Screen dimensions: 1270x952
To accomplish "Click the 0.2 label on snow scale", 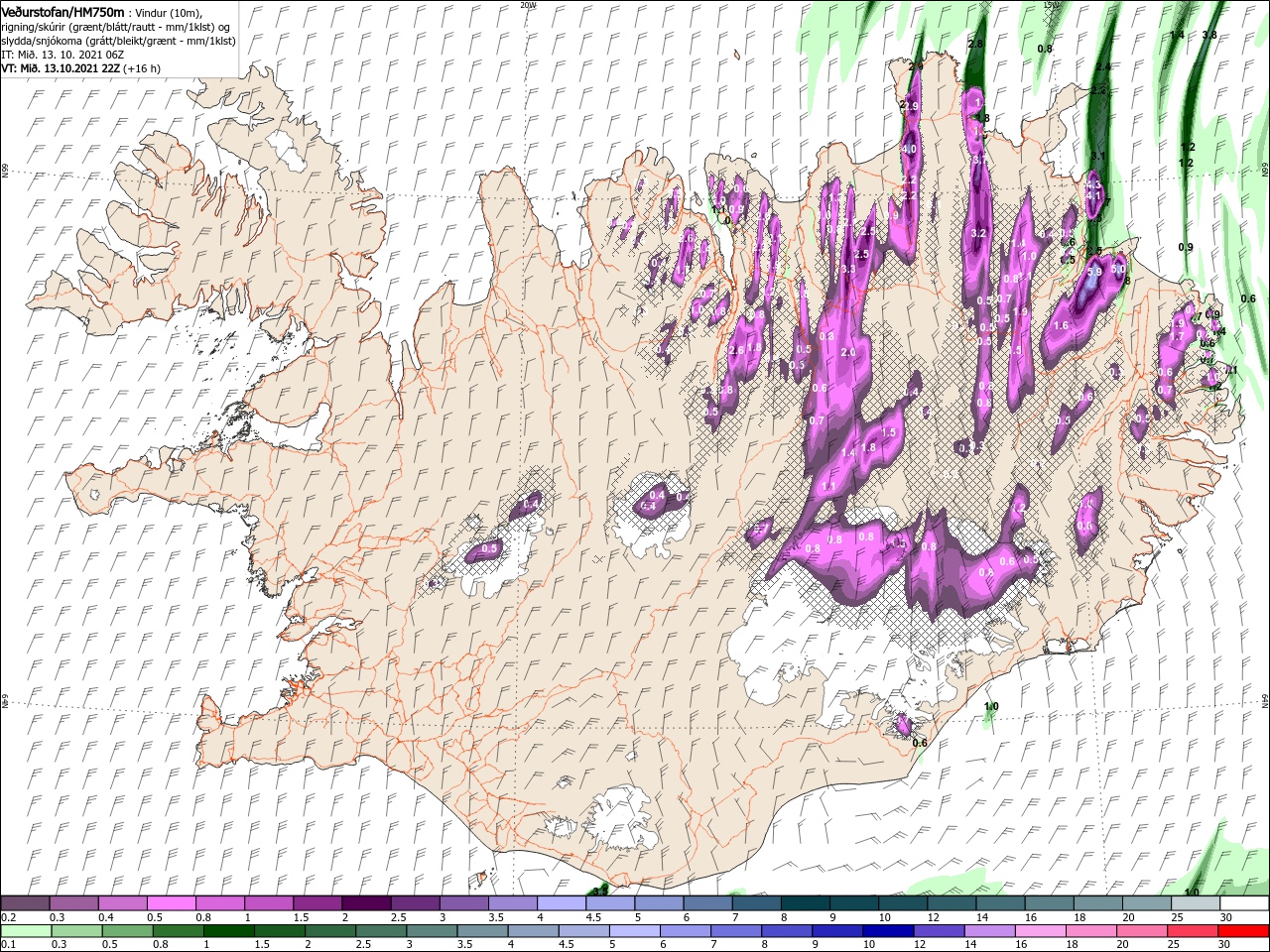I will point(8,917).
